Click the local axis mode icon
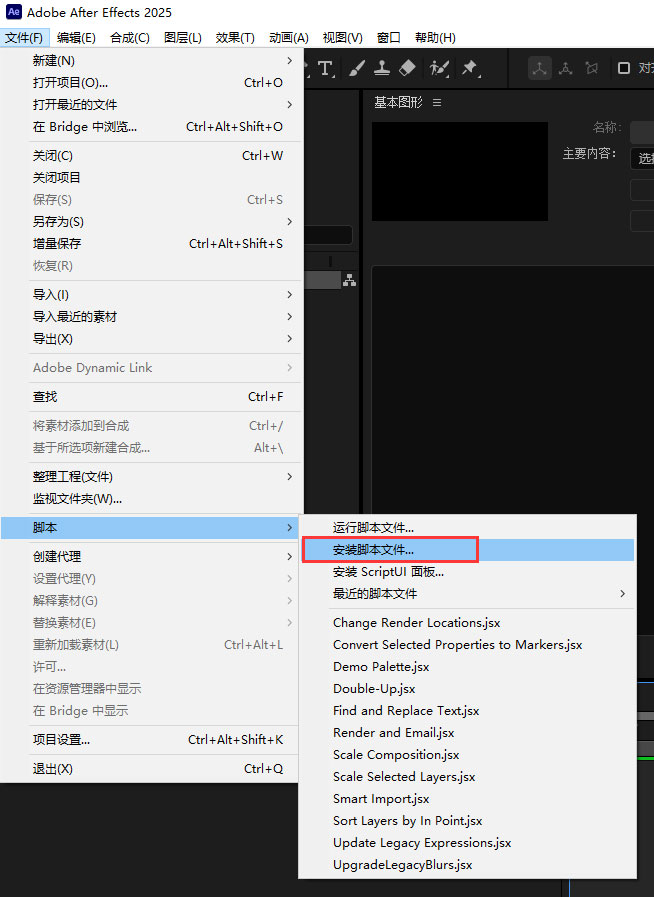Screen dimensions: 654x897 coord(539,69)
